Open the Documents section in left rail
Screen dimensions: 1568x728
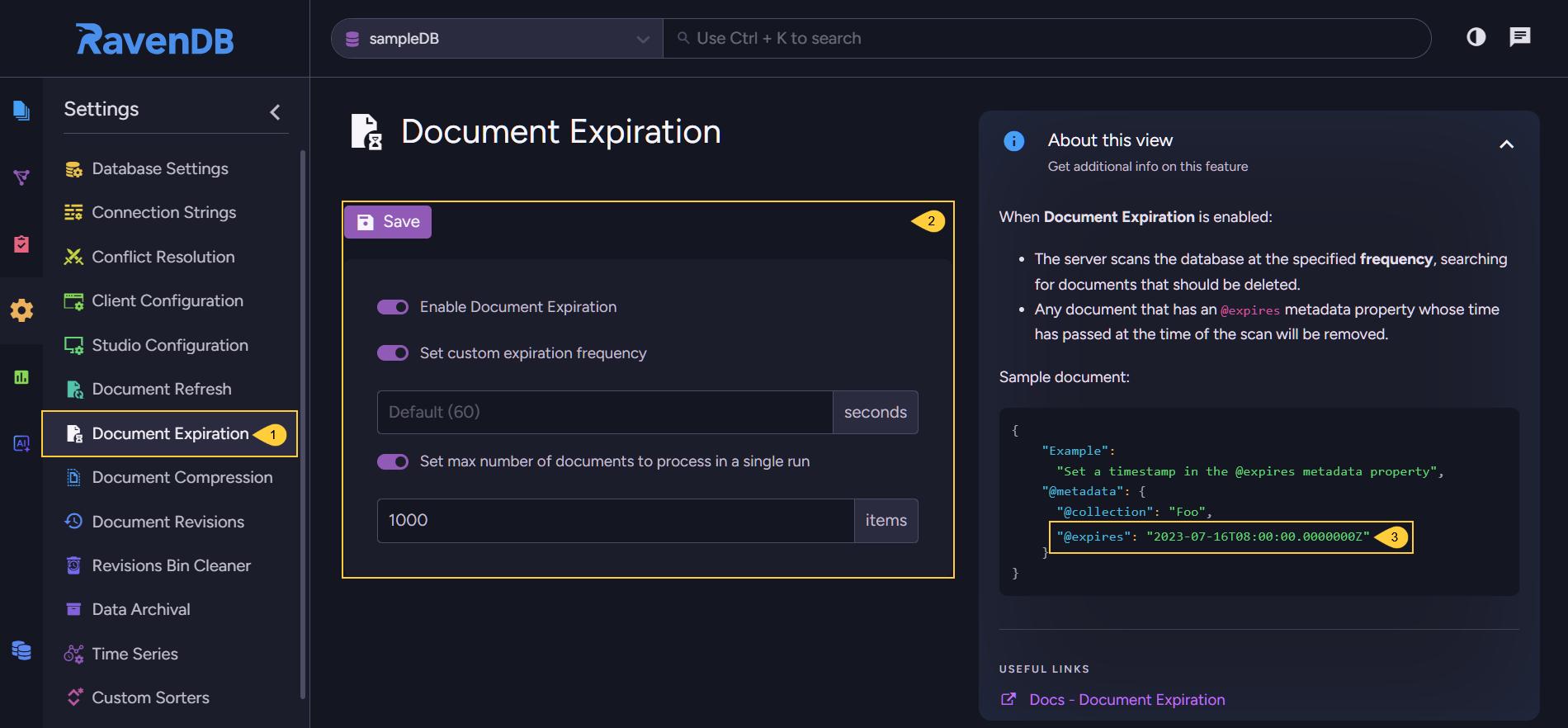tap(21, 110)
